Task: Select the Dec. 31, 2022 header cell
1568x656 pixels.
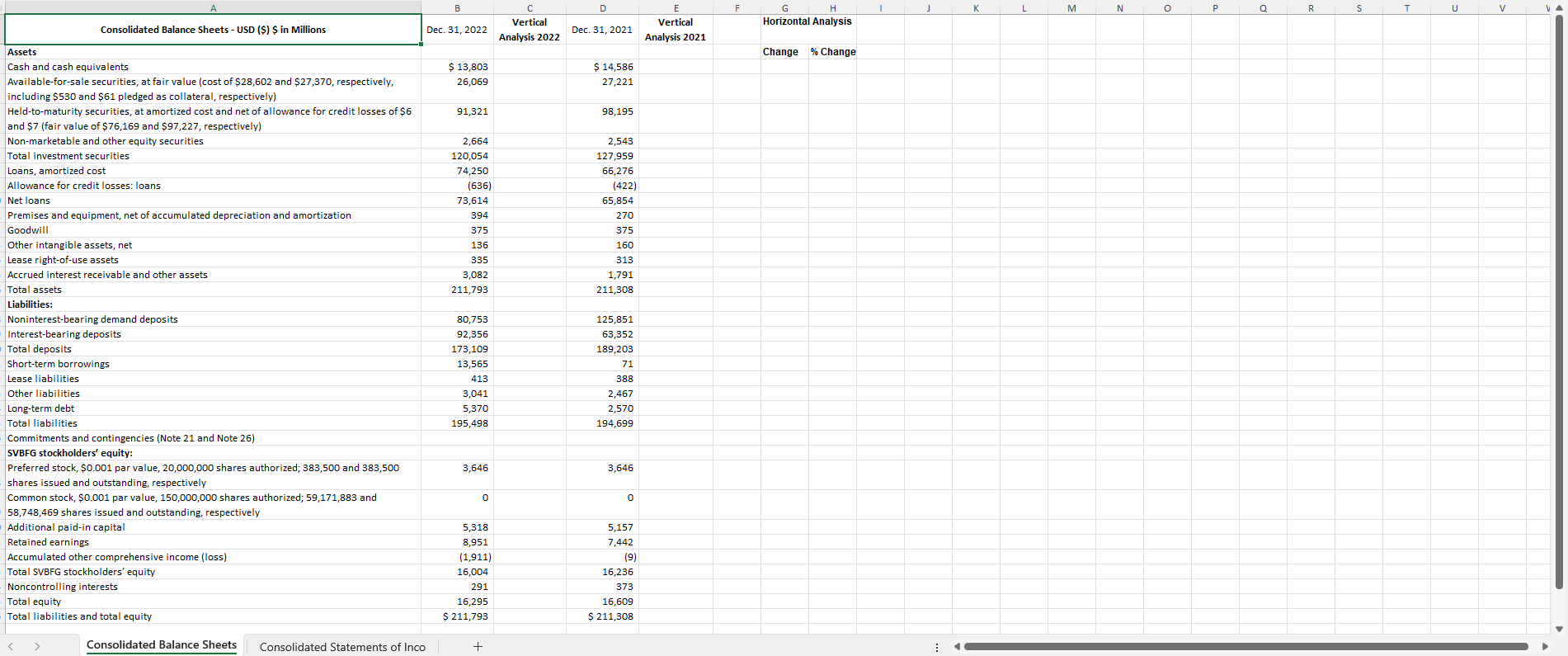Action: 457,30
